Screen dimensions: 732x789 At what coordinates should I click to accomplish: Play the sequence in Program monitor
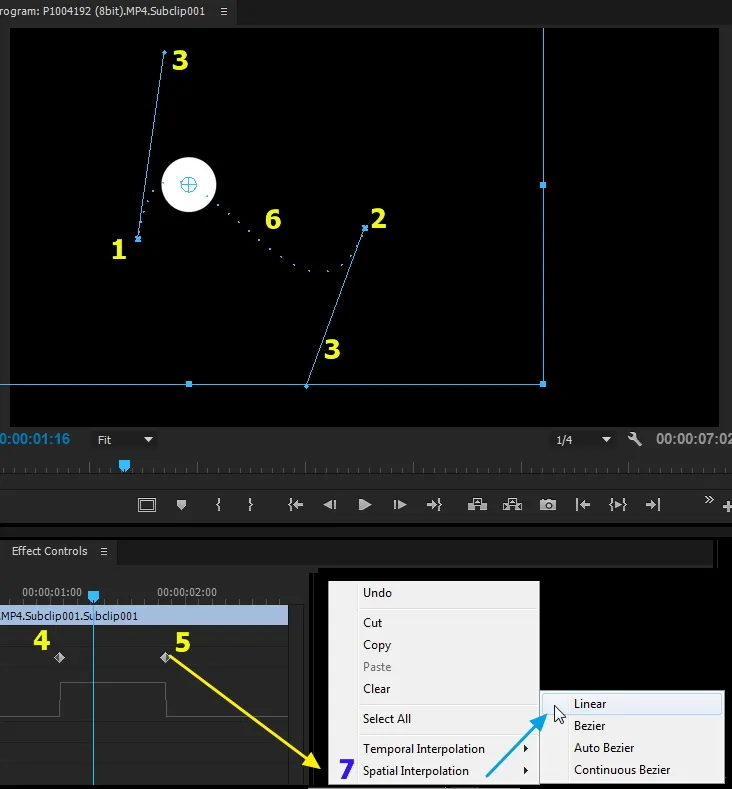click(365, 505)
